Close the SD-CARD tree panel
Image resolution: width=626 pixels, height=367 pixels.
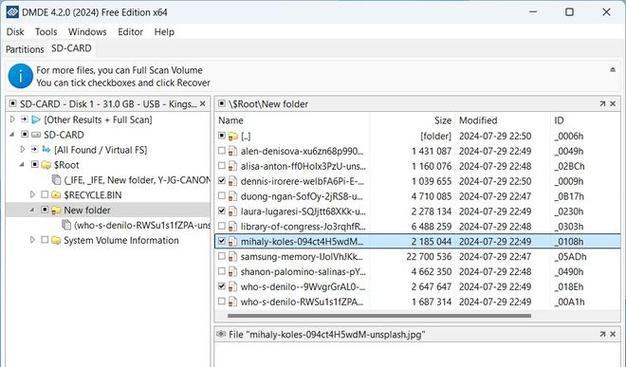click(203, 104)
